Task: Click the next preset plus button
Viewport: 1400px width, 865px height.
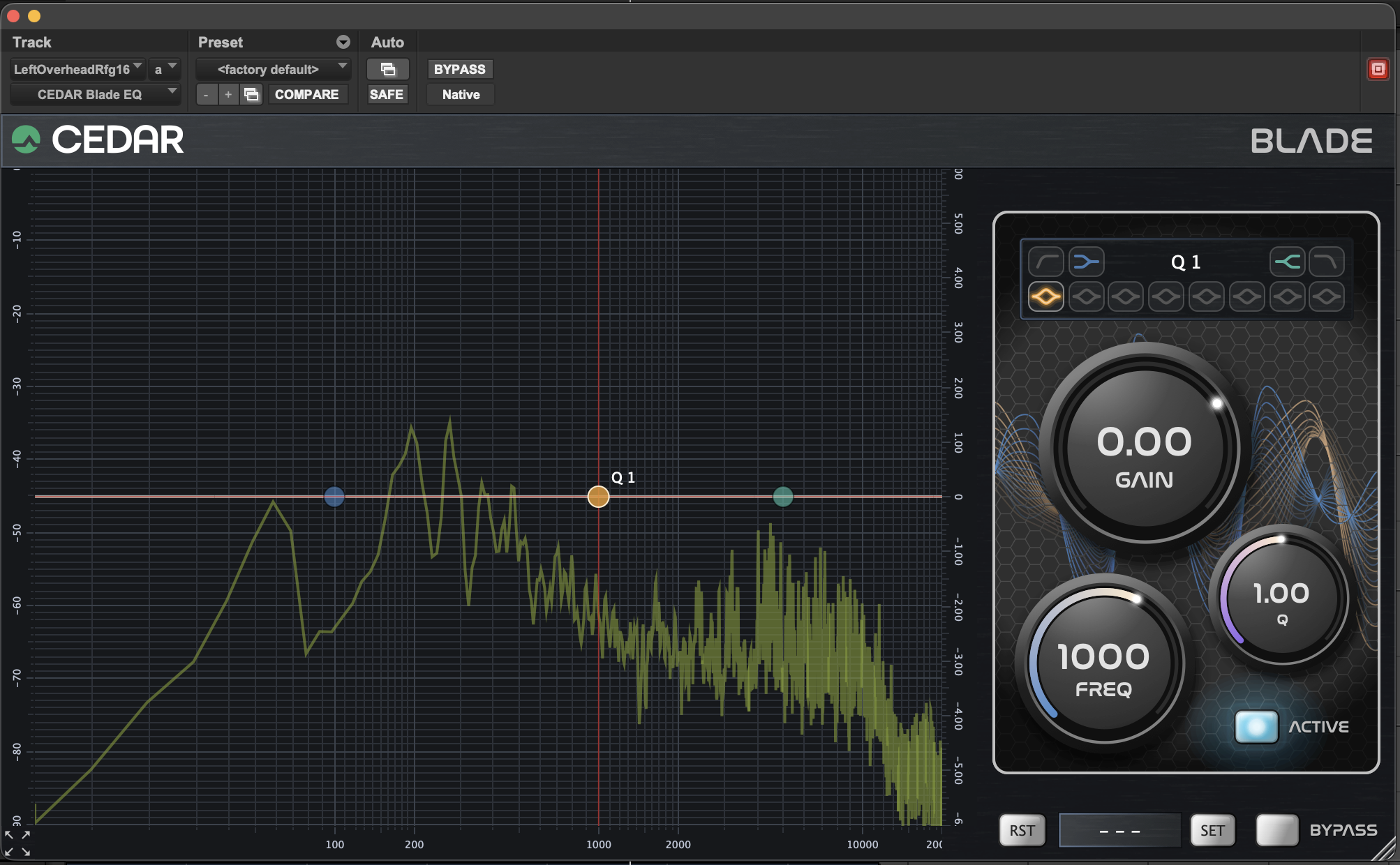Action: coord(228,94)
